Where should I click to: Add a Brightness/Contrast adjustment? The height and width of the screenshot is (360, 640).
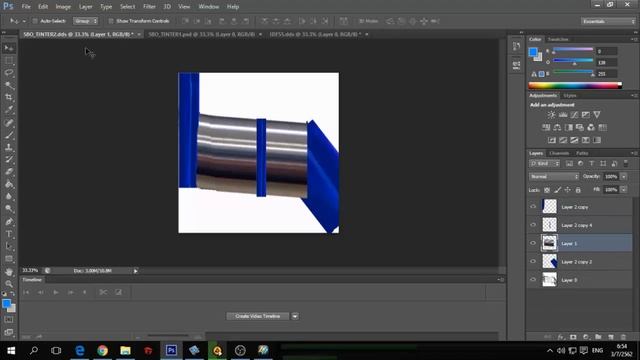tap(551, 115)
